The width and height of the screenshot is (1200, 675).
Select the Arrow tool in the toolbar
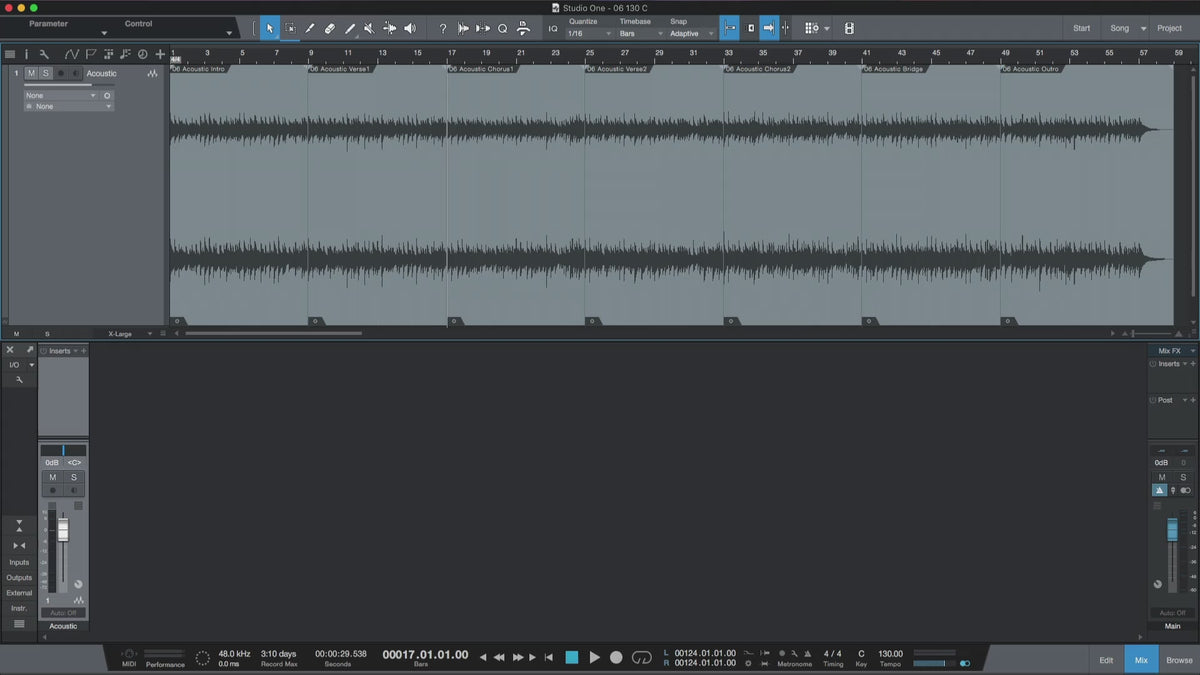(269, 29)
